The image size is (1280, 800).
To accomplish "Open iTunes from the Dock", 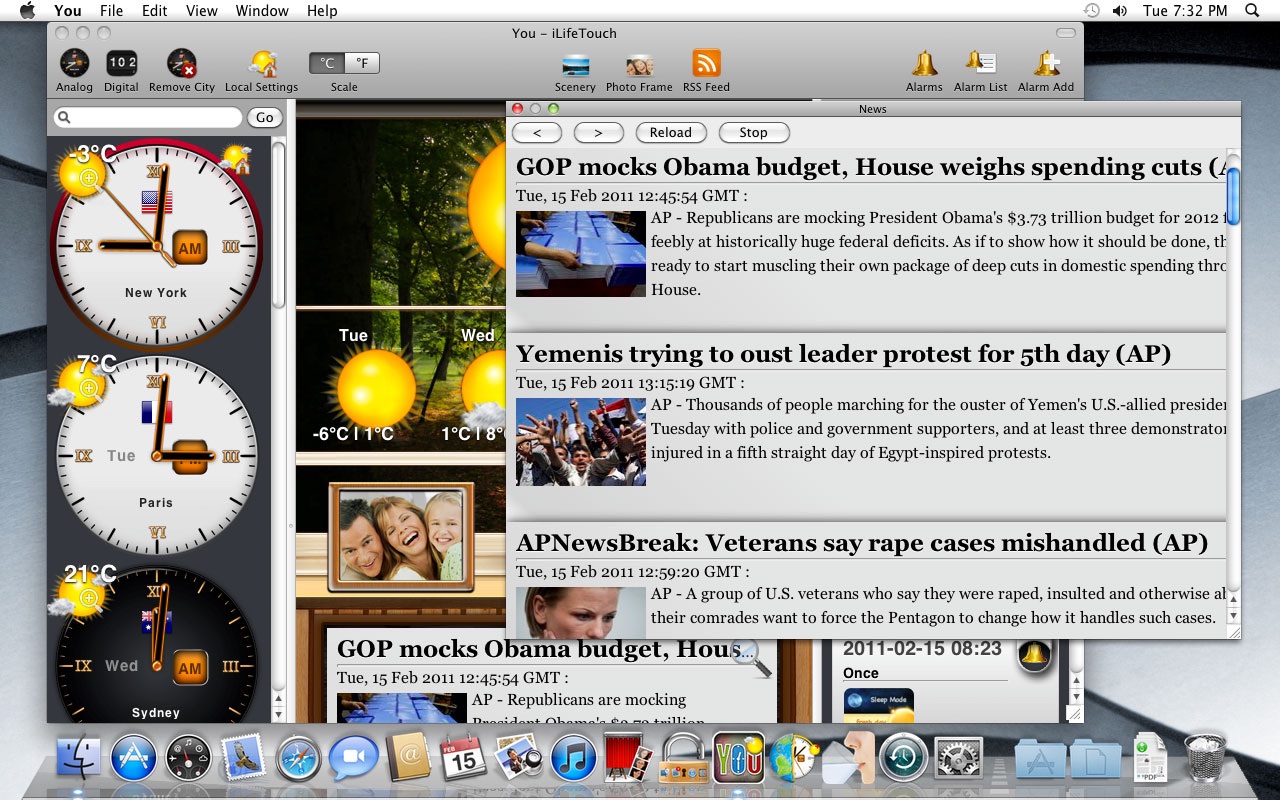I will (573, 757).
